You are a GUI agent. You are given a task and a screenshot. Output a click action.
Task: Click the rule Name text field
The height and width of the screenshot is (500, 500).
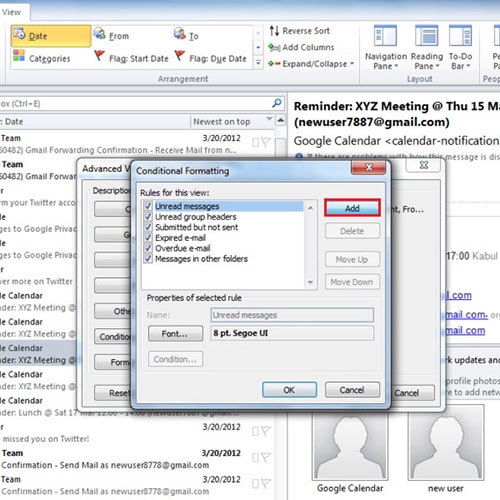tap(292, 315)
